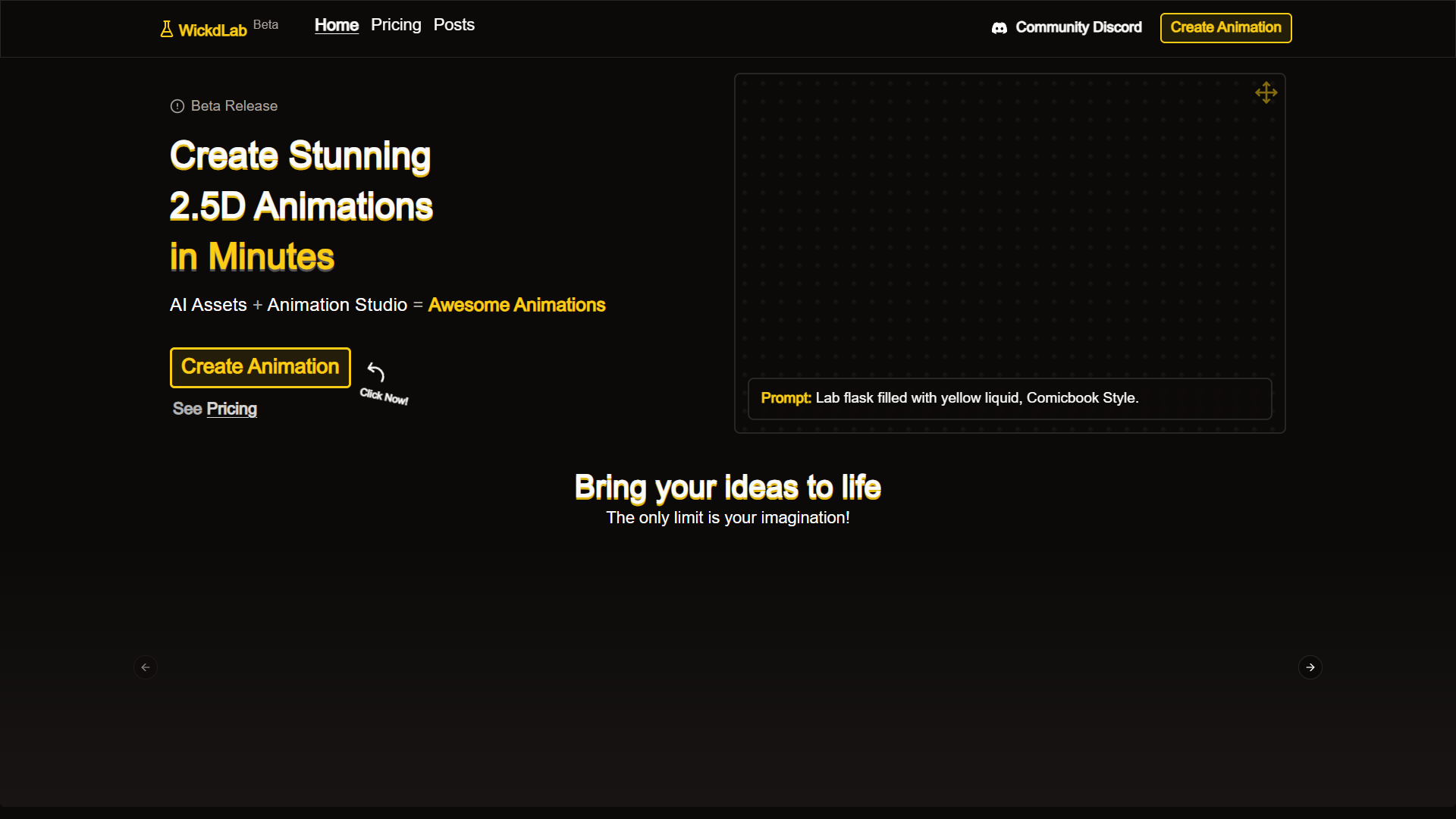Open the Home nav item
Viewport: 1456px width, 819px height.
pyautogui.click(x=337, y=25)
